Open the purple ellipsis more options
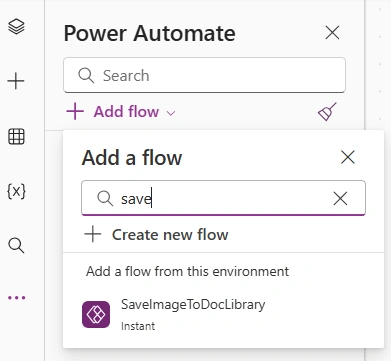The image size is (391, 361). [16, 298]
